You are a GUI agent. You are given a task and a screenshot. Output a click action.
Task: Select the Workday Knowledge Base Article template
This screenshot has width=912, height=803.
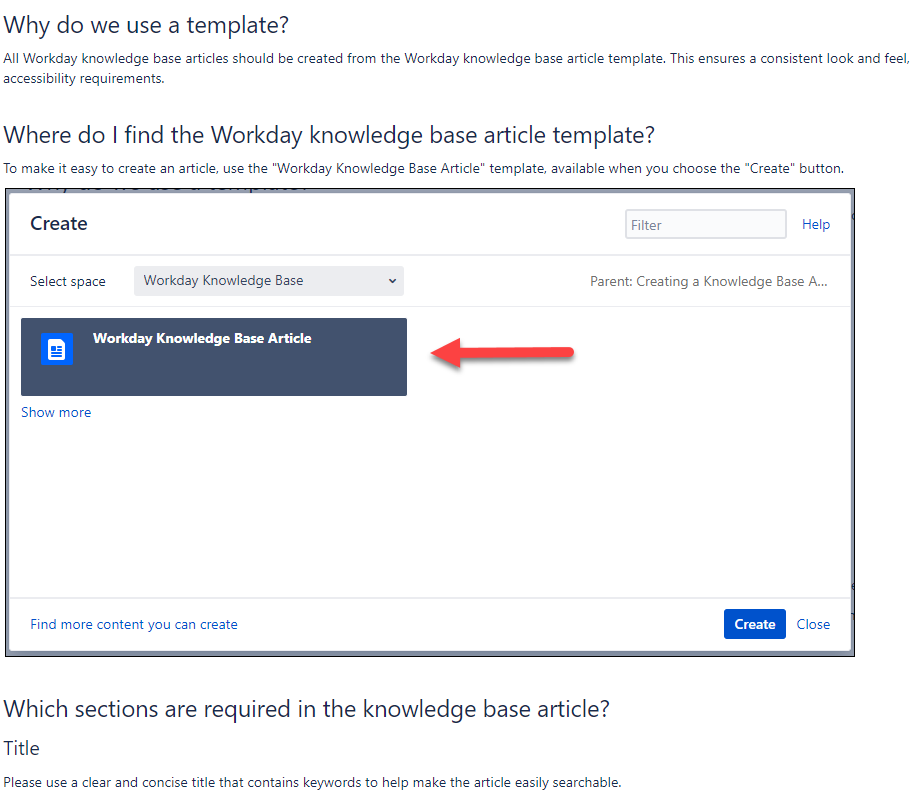[x=213, y=357]
